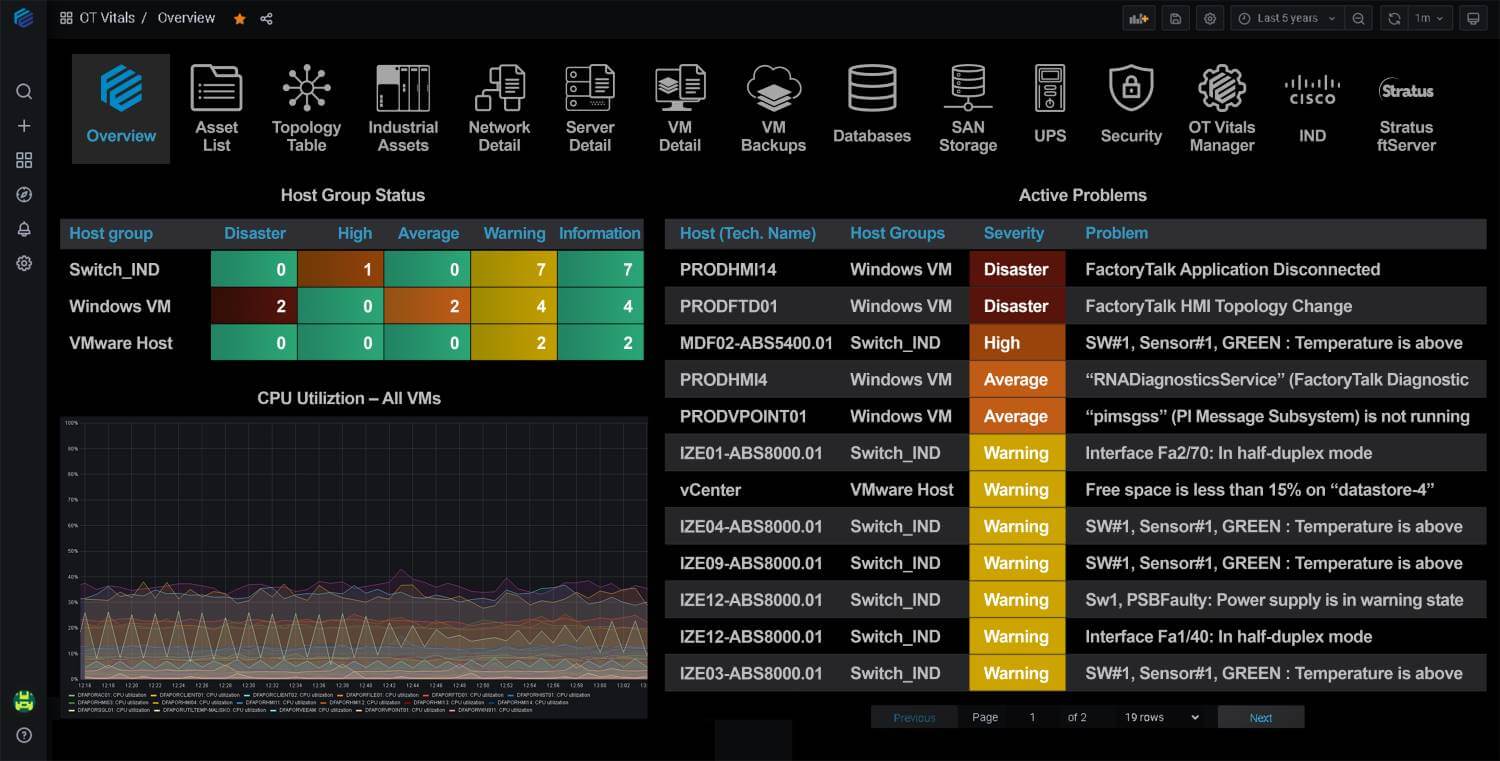
Task: Click 'Interface Fa2/70: In half-duplex mode' problem
Action: [1228, 453]
